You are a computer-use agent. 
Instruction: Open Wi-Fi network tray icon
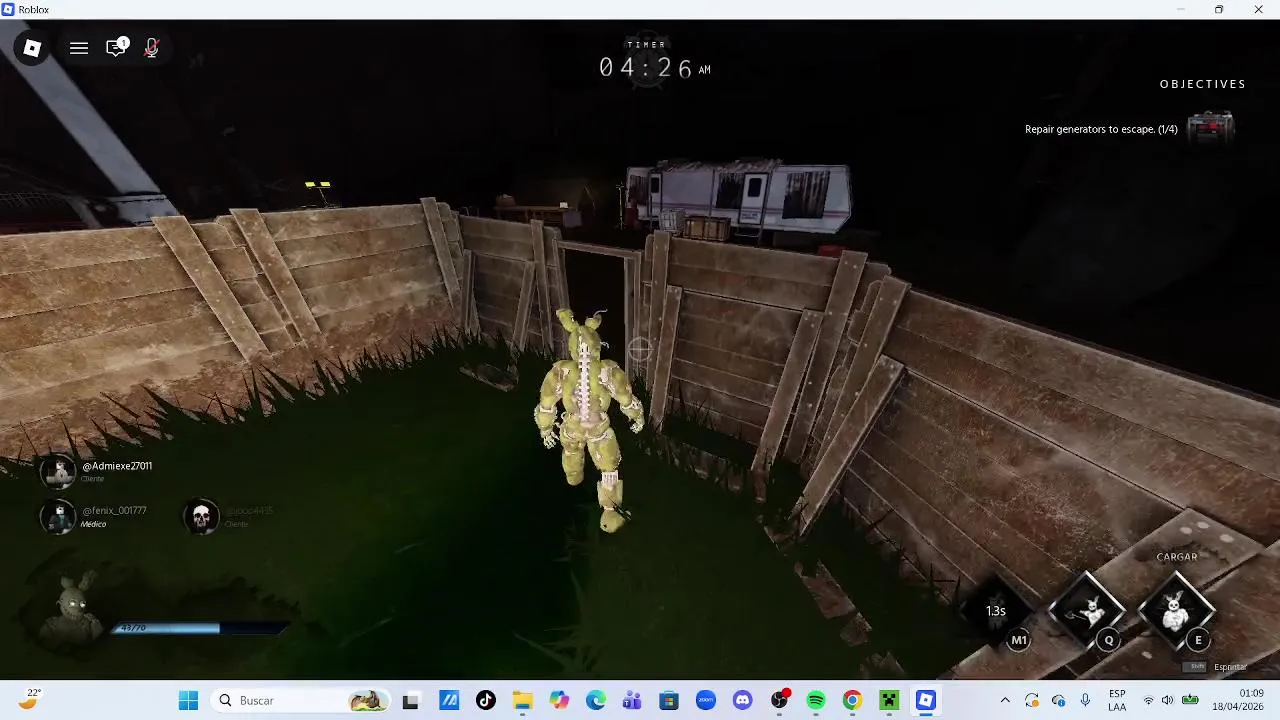(x=1148, y=700)
